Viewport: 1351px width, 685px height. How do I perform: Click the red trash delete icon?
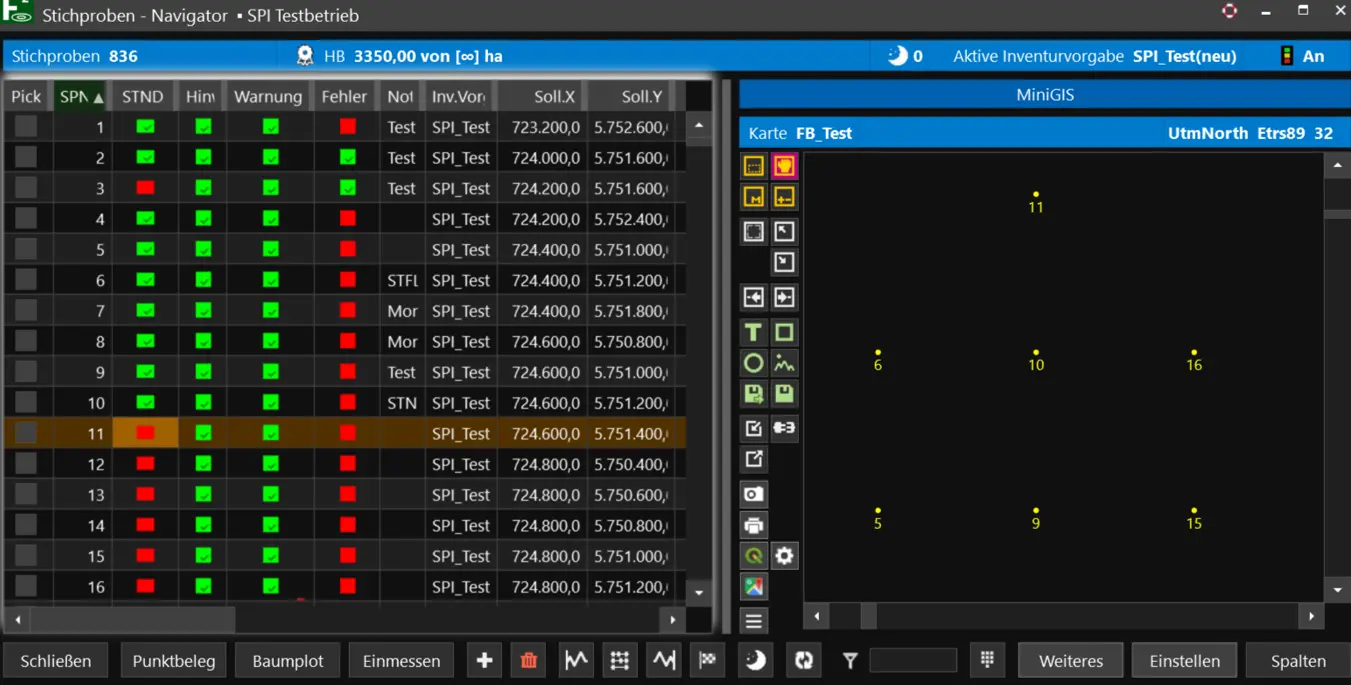pyautogui.click(x=529, y=660)
